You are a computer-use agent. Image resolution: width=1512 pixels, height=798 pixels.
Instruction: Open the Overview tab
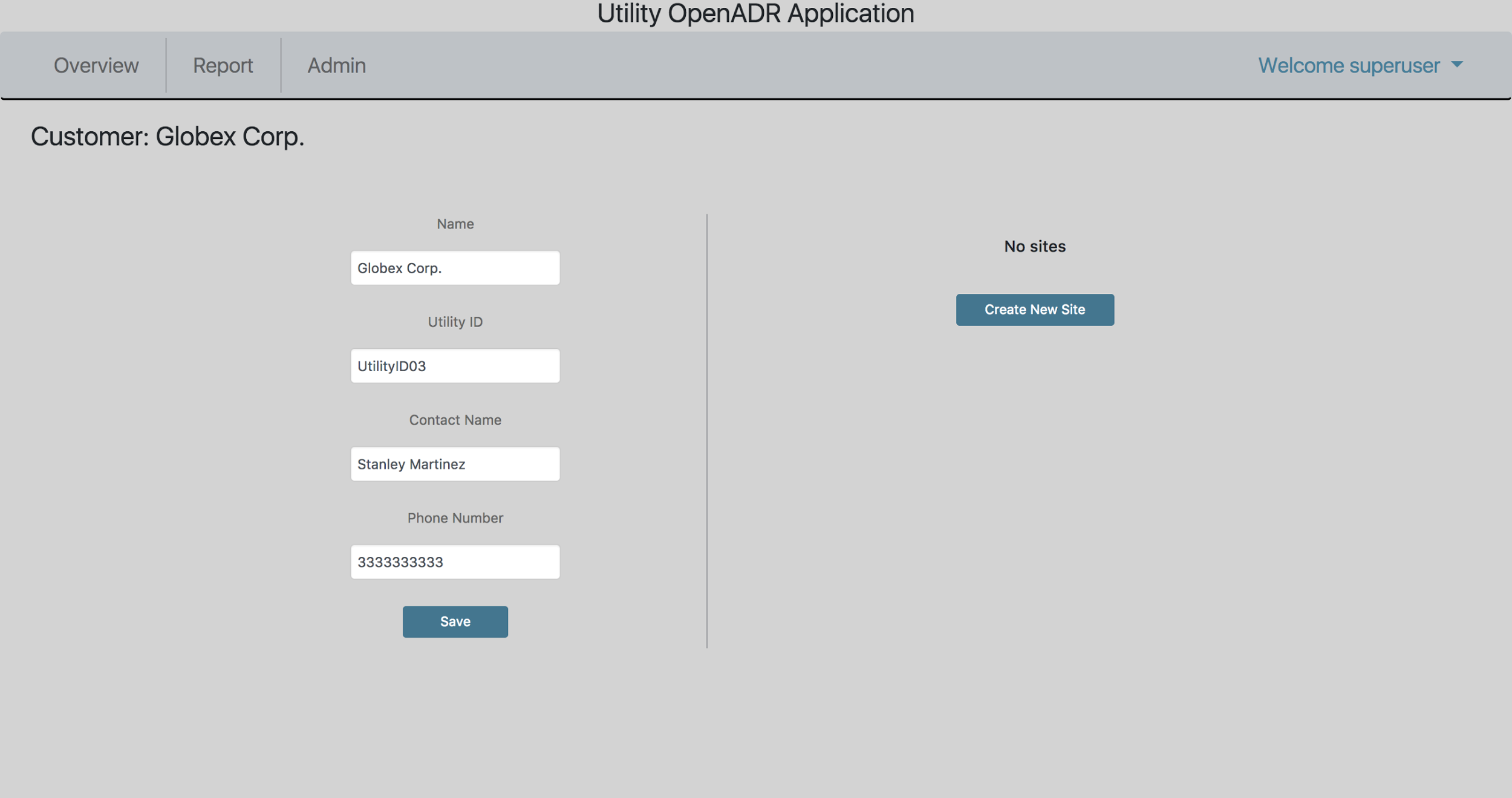96,65
